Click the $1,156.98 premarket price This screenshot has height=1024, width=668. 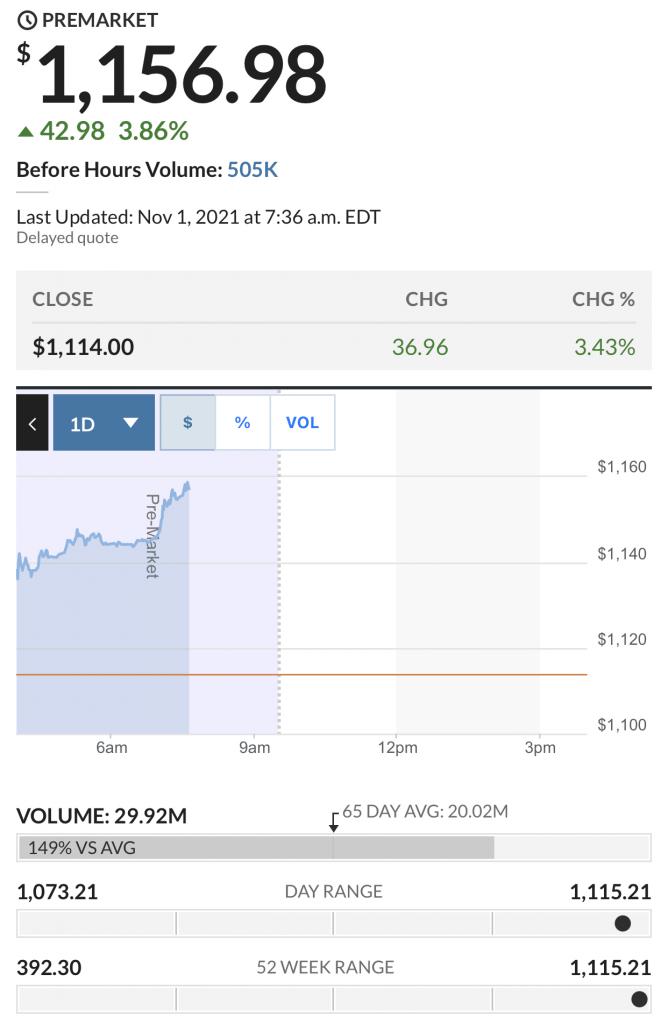point(172,74)
